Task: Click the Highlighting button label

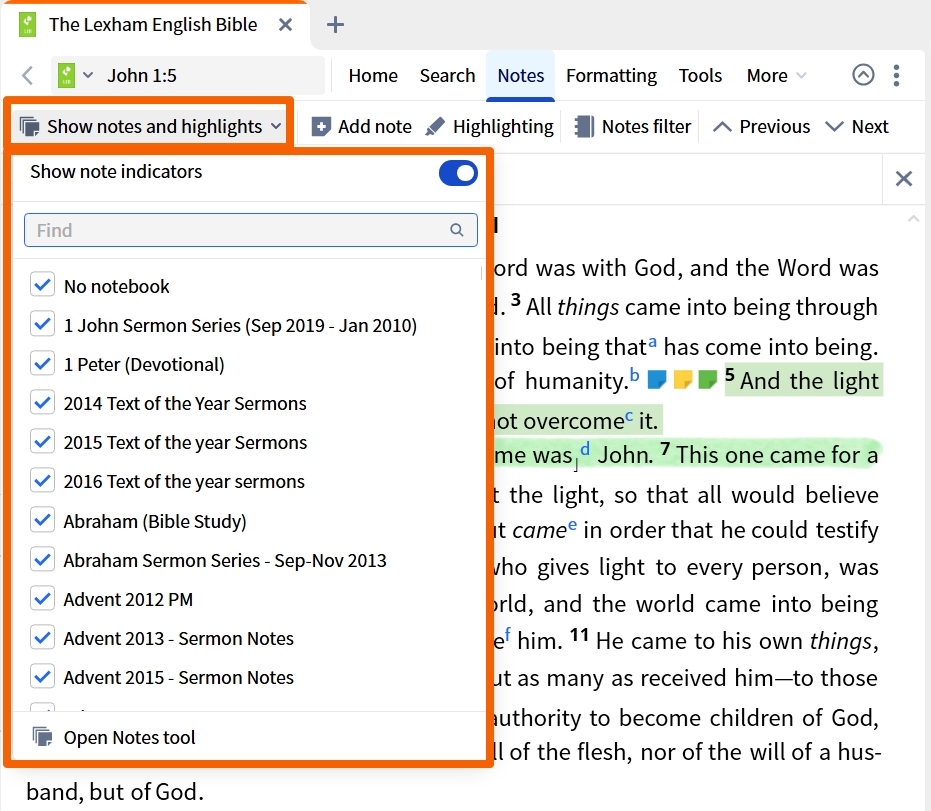Action: point(503,126)
